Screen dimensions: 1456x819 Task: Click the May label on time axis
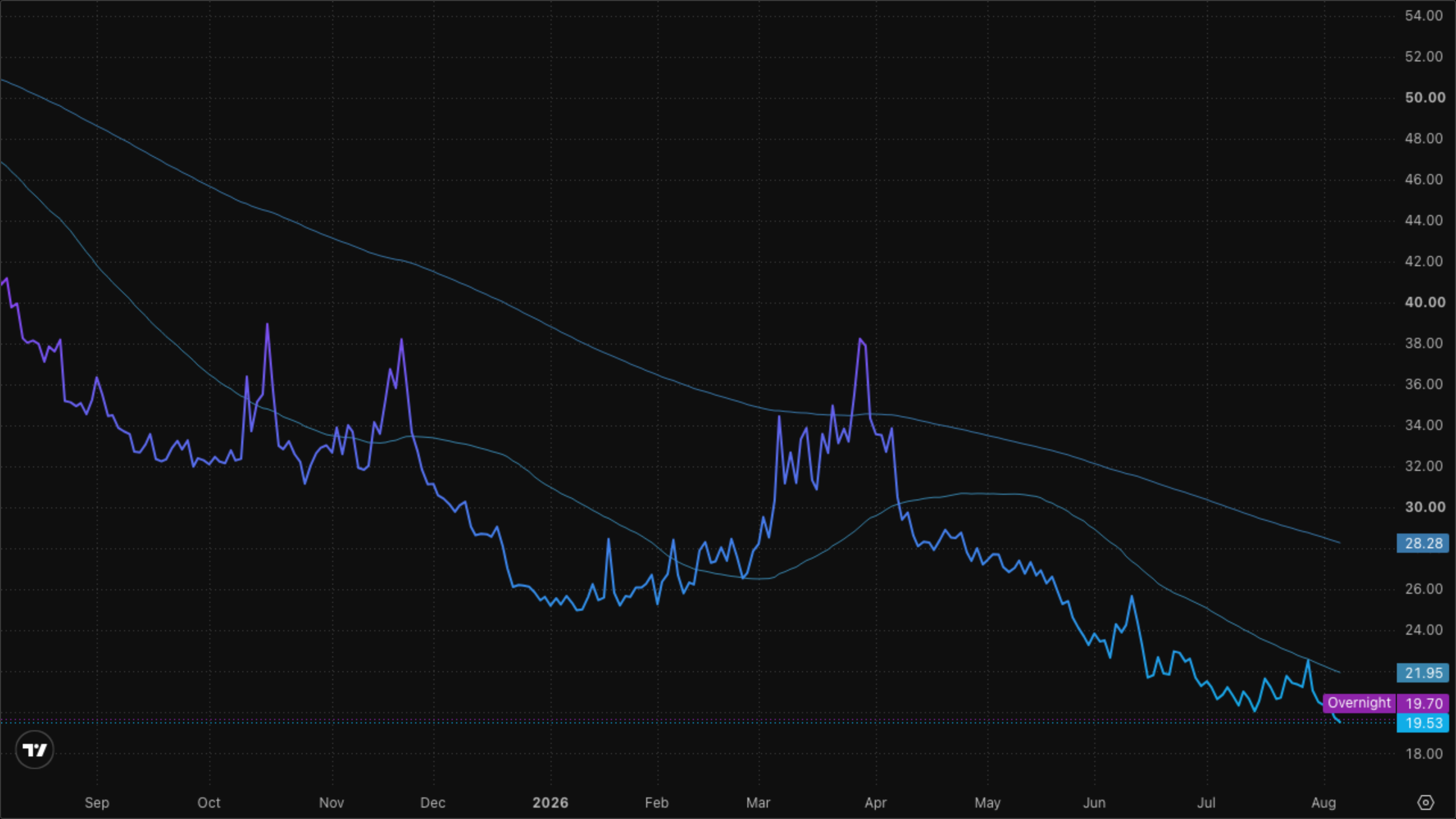pos(987,803)
